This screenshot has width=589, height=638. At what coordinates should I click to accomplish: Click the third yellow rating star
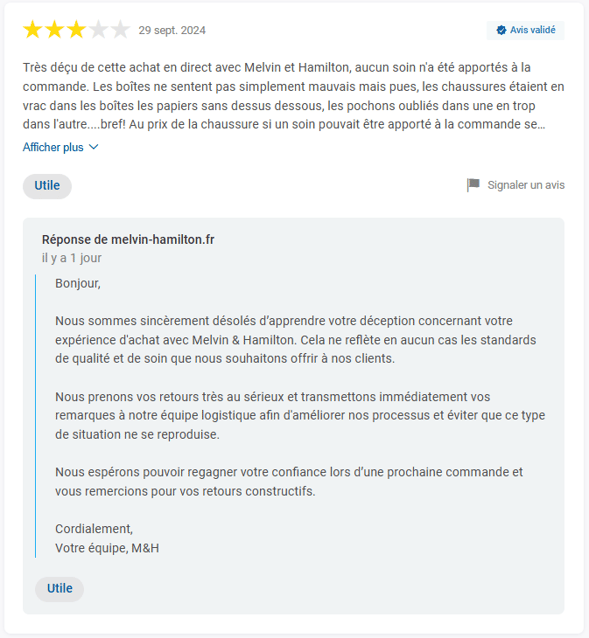pos(76,30)
